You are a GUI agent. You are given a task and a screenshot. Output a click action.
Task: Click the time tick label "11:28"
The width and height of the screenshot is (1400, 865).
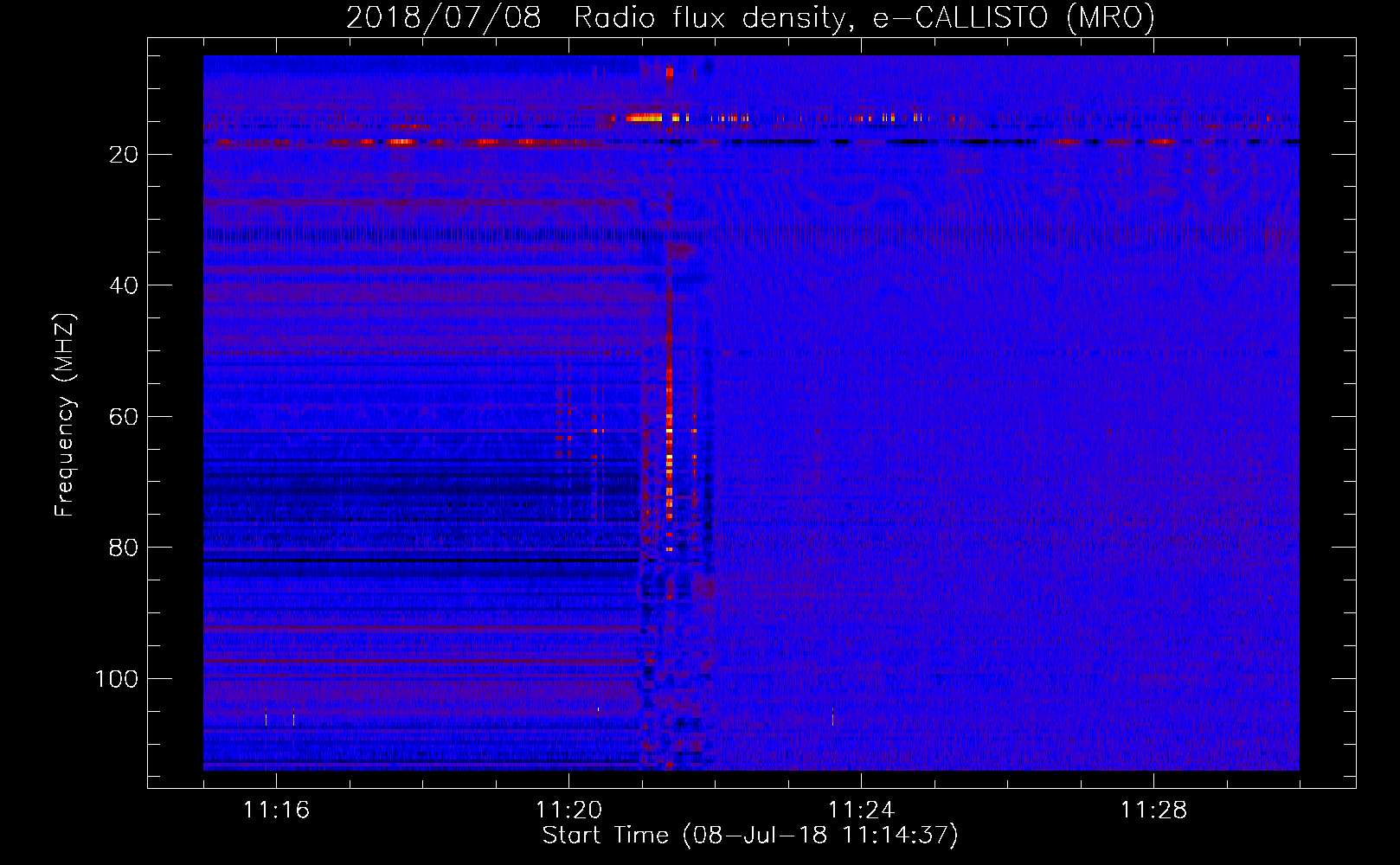pos(1153,811)
